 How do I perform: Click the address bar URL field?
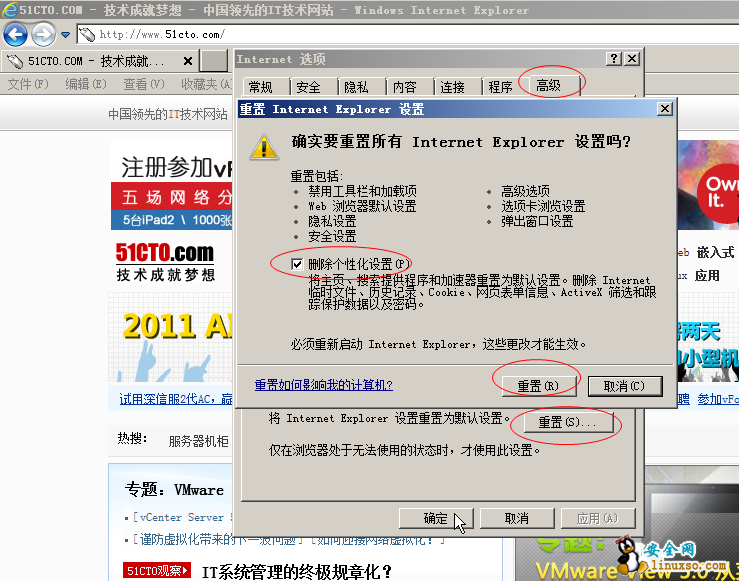[x=410, y=34]
